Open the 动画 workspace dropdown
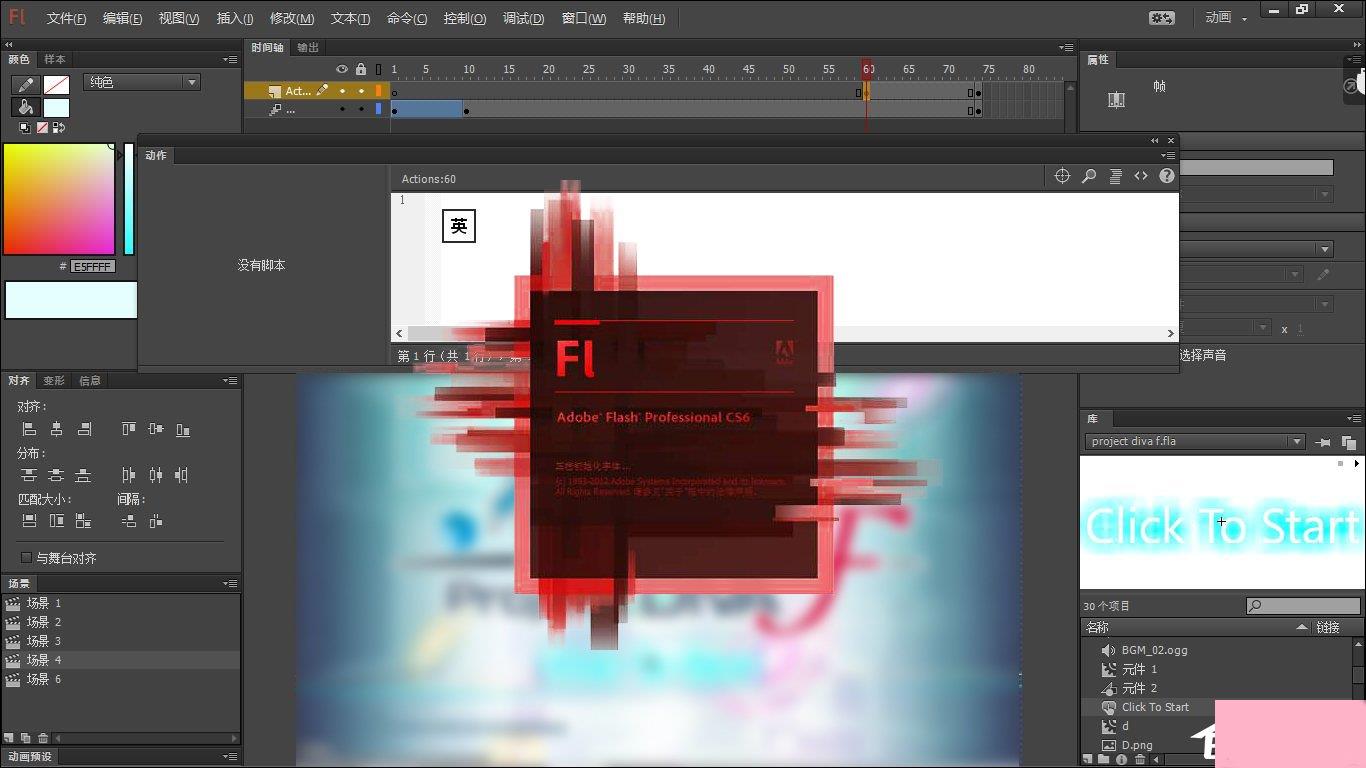 pyautogui.click(x=1226, y=17)
